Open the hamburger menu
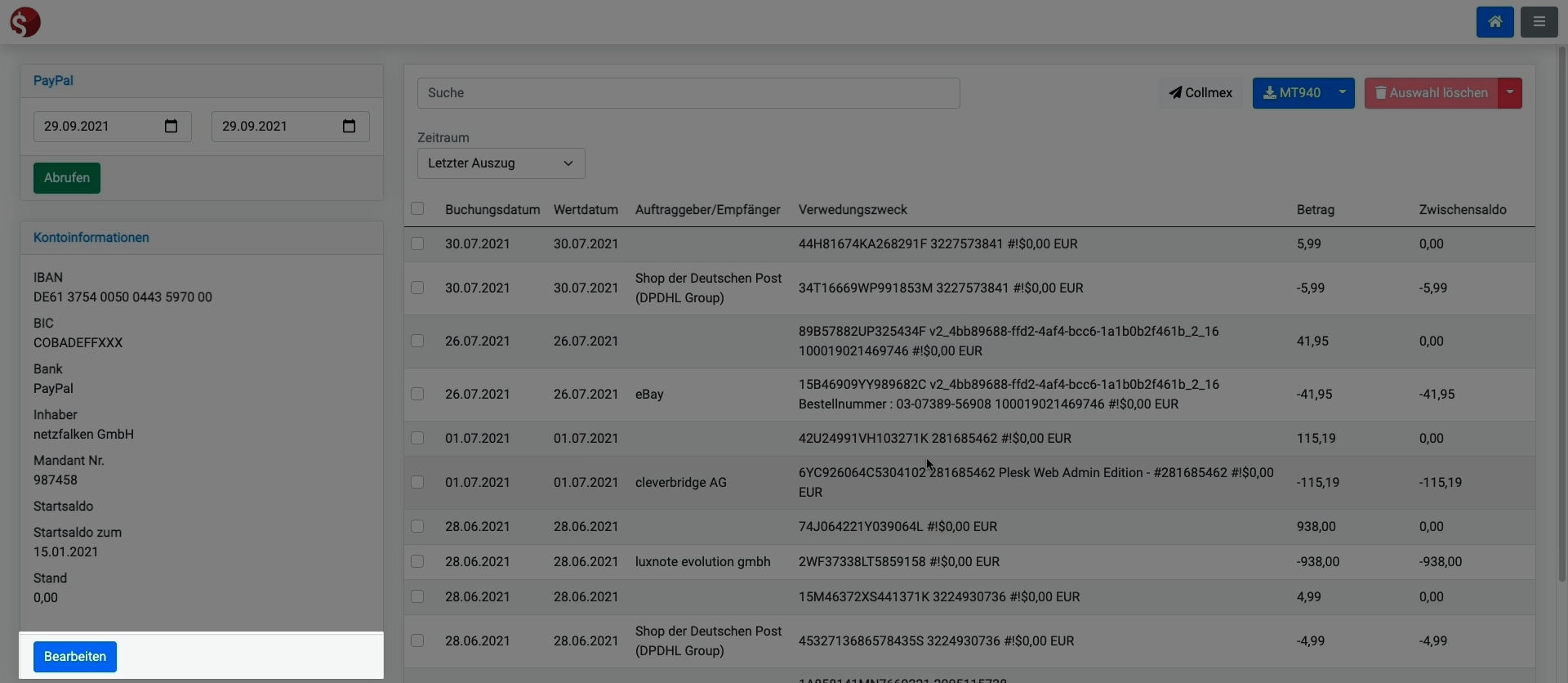Image resolution: width=1568 pixels, height=683 pixels. click(x=1539, y=22)
